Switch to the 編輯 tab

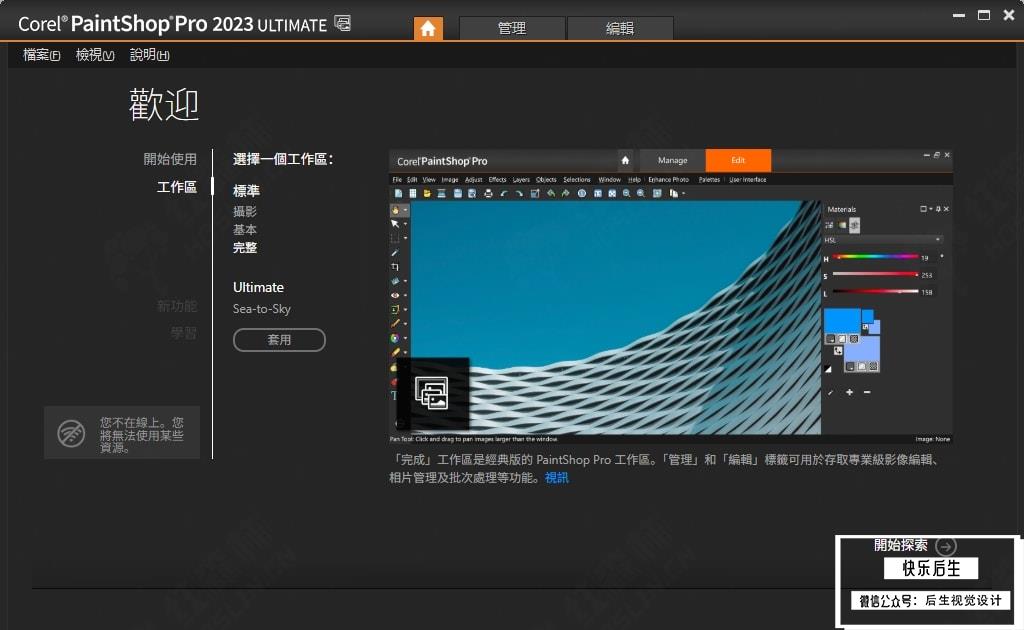pyautogui.click(x=620, y=28)
